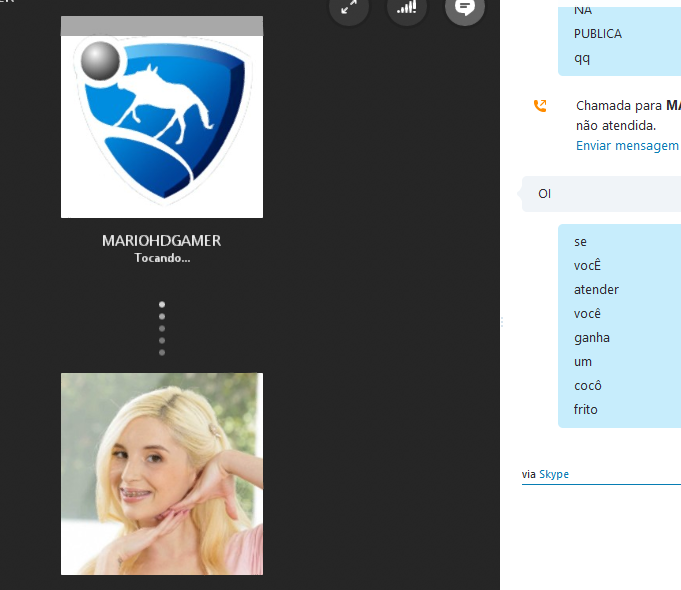Click the Chamada para call notice text
Viewport: 681px width, 590px height.
point(619,106)
